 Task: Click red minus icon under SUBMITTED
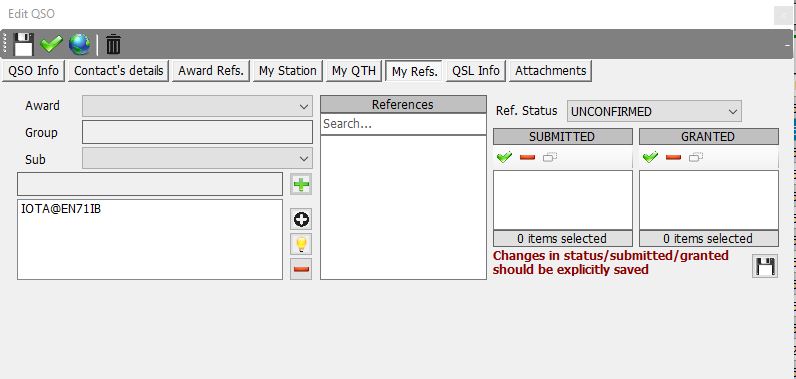pyautogui.click(x=527, y=158)
